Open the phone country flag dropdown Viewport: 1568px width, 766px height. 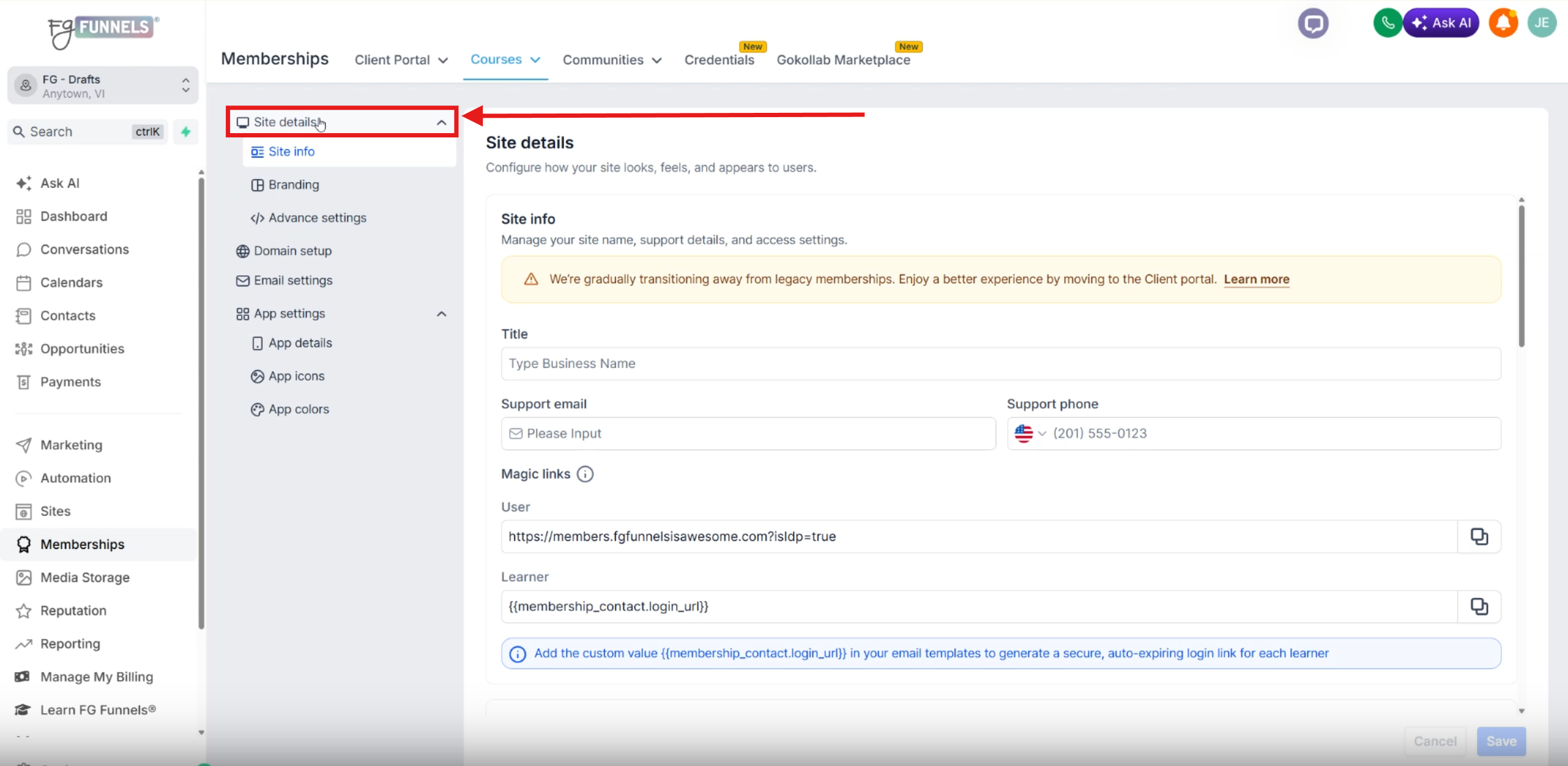pos(1030,434)
